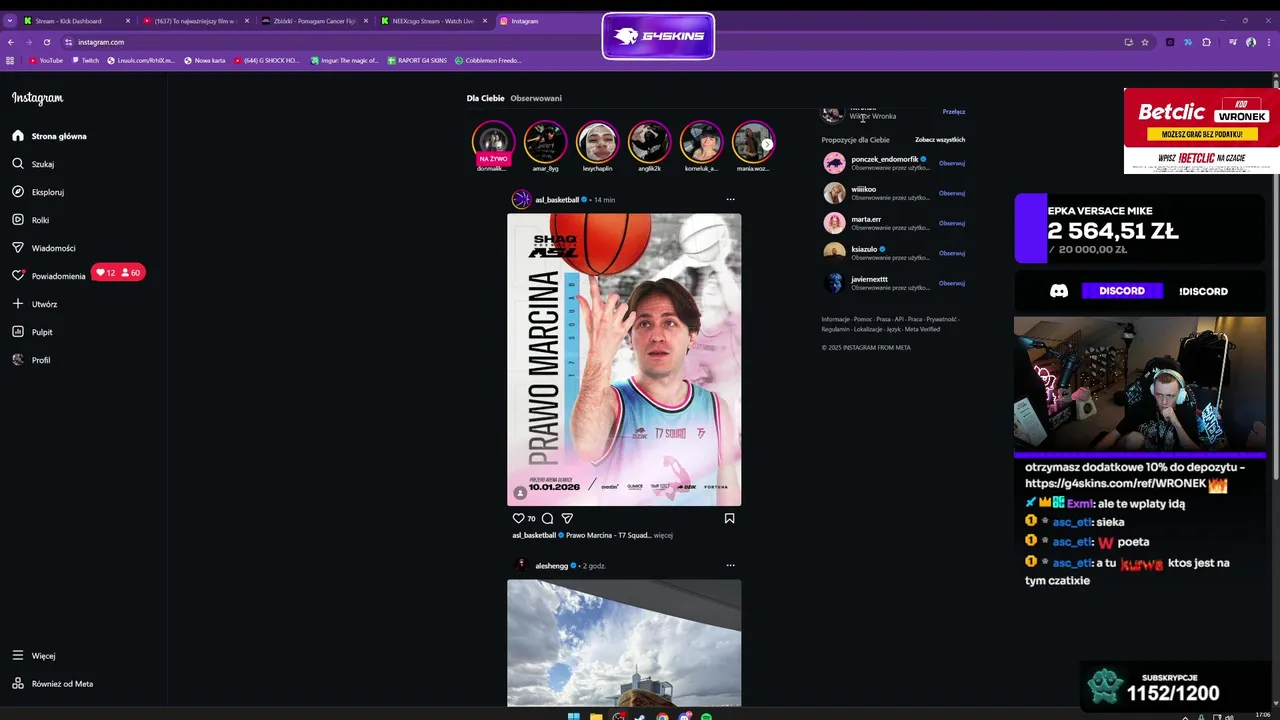1280x720 pixels.
Task: Open Chrome on the taskbar
Action: [662, 716]
